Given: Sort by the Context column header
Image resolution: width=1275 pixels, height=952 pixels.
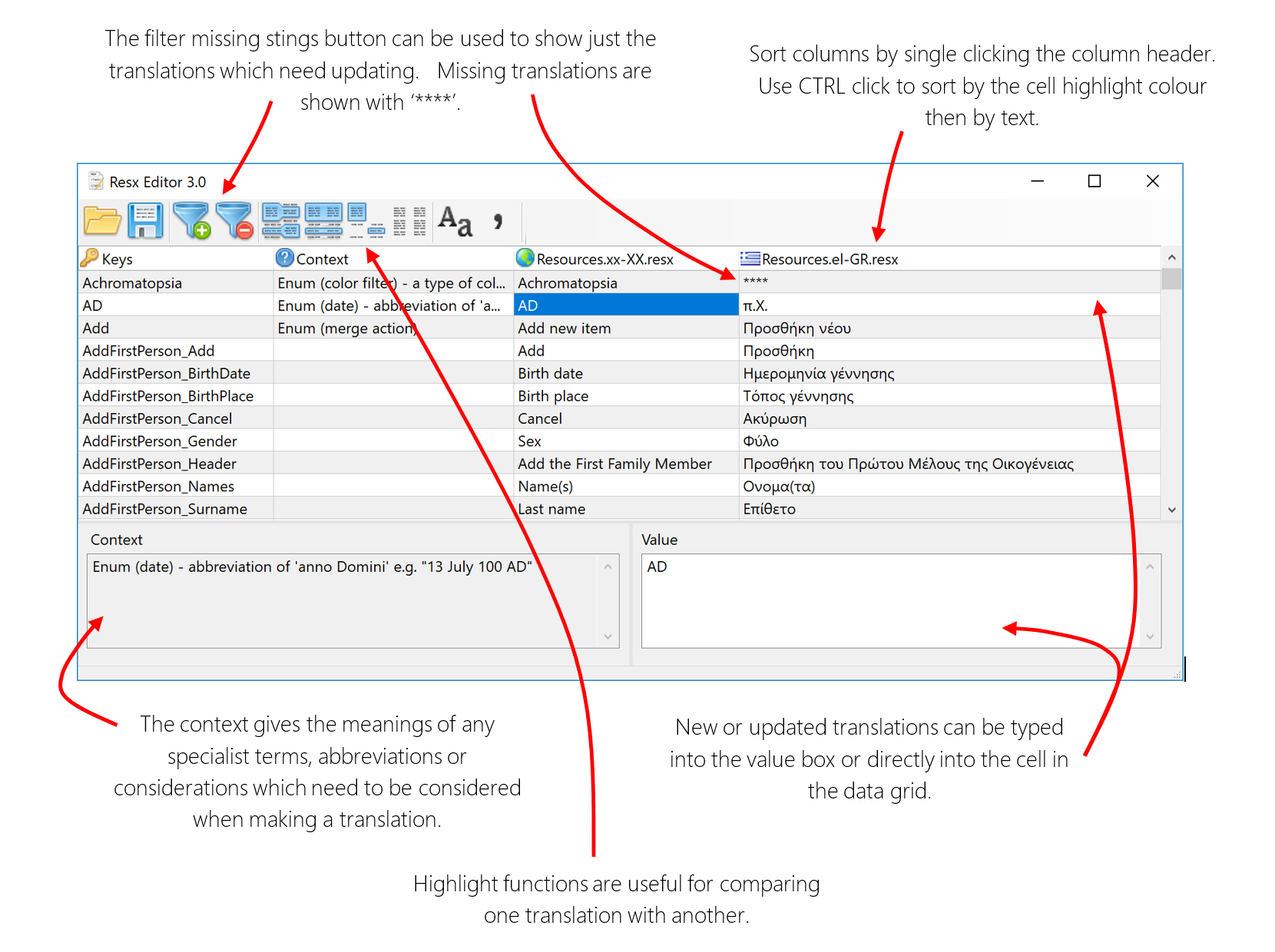Looking at the screenshot, I should point(393,259).
